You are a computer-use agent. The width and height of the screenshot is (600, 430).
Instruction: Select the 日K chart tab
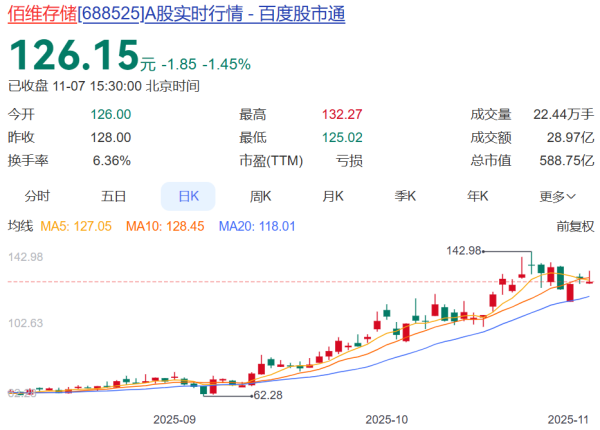tap(188, 196)
